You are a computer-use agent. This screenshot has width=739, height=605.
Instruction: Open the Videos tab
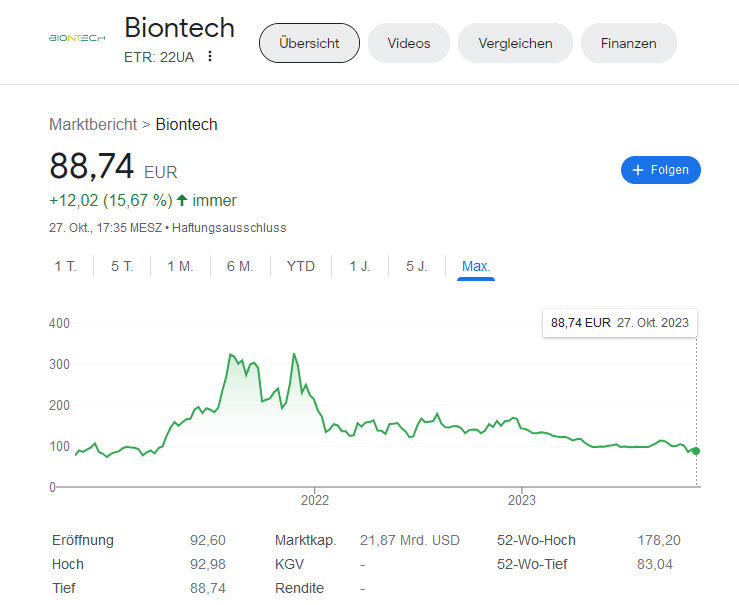pyautogui.click(x=409, y=43)
